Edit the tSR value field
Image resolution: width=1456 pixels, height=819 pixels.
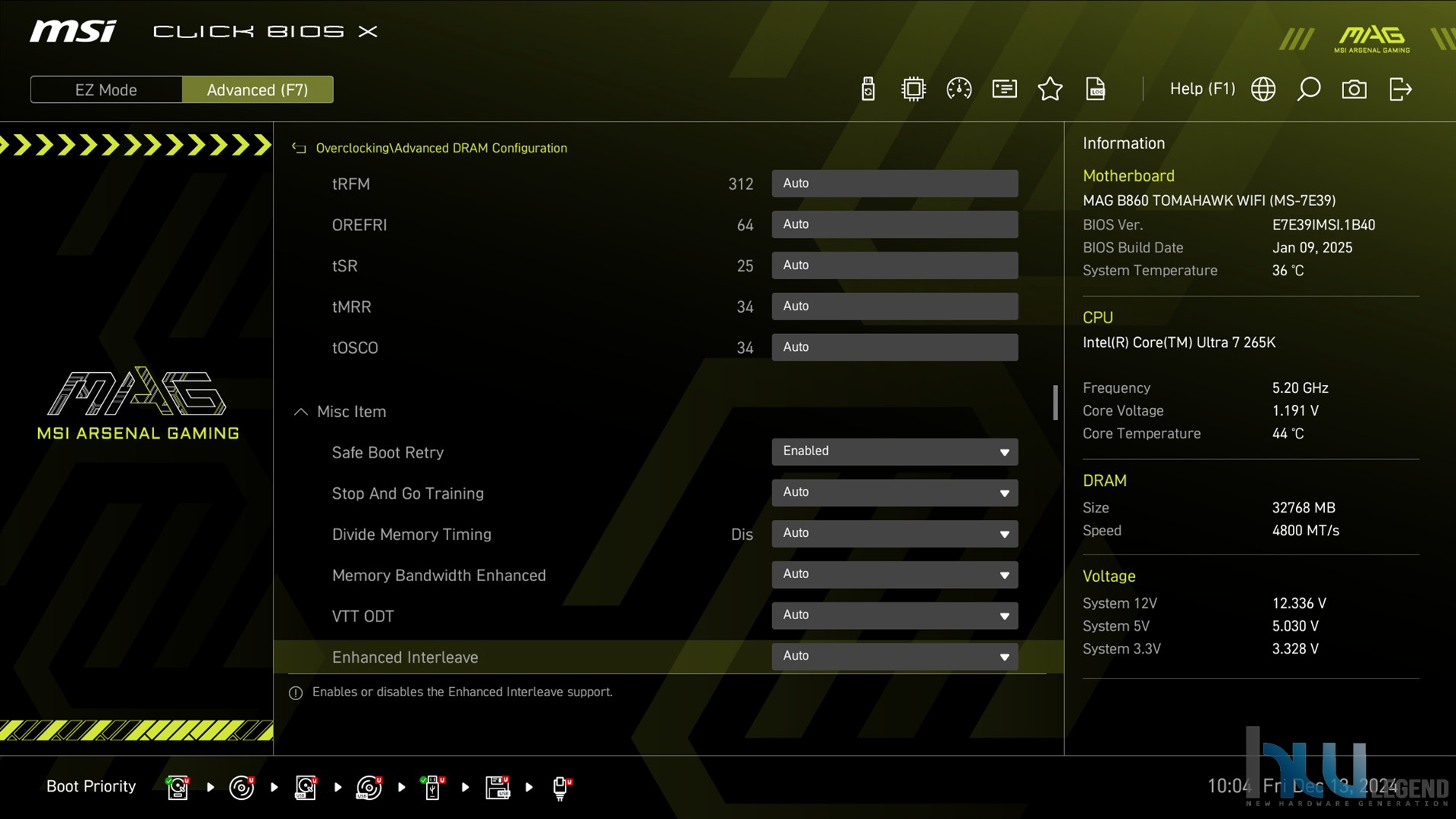click(x=894, y=265)
